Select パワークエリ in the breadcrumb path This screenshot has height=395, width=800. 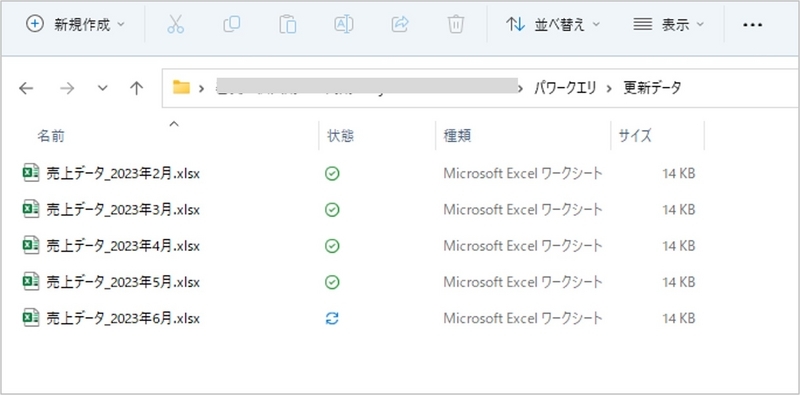coord(565,88)
